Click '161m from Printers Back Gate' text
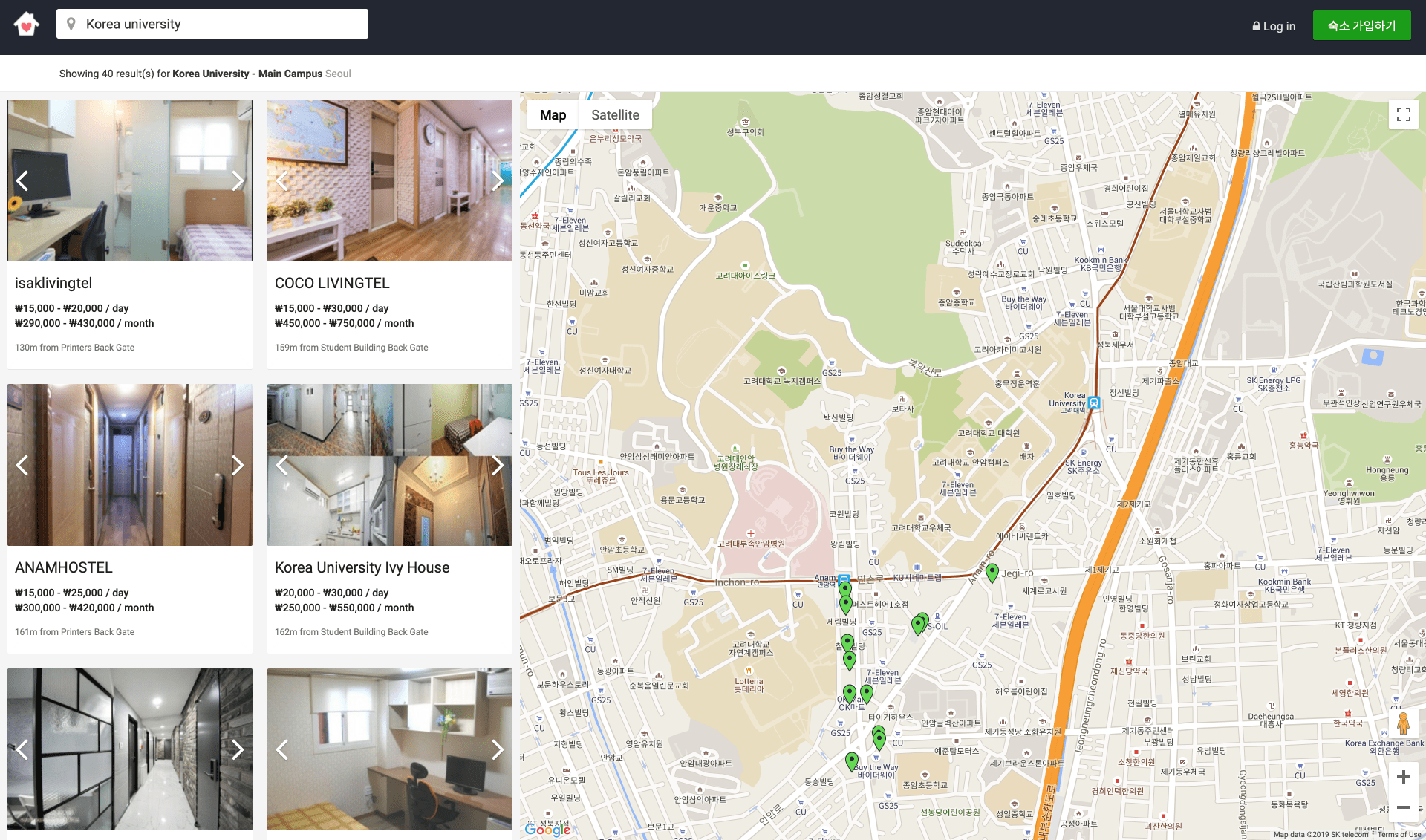Image resolution: width=1426 pixels, height=840 pixels. [74, 632]
